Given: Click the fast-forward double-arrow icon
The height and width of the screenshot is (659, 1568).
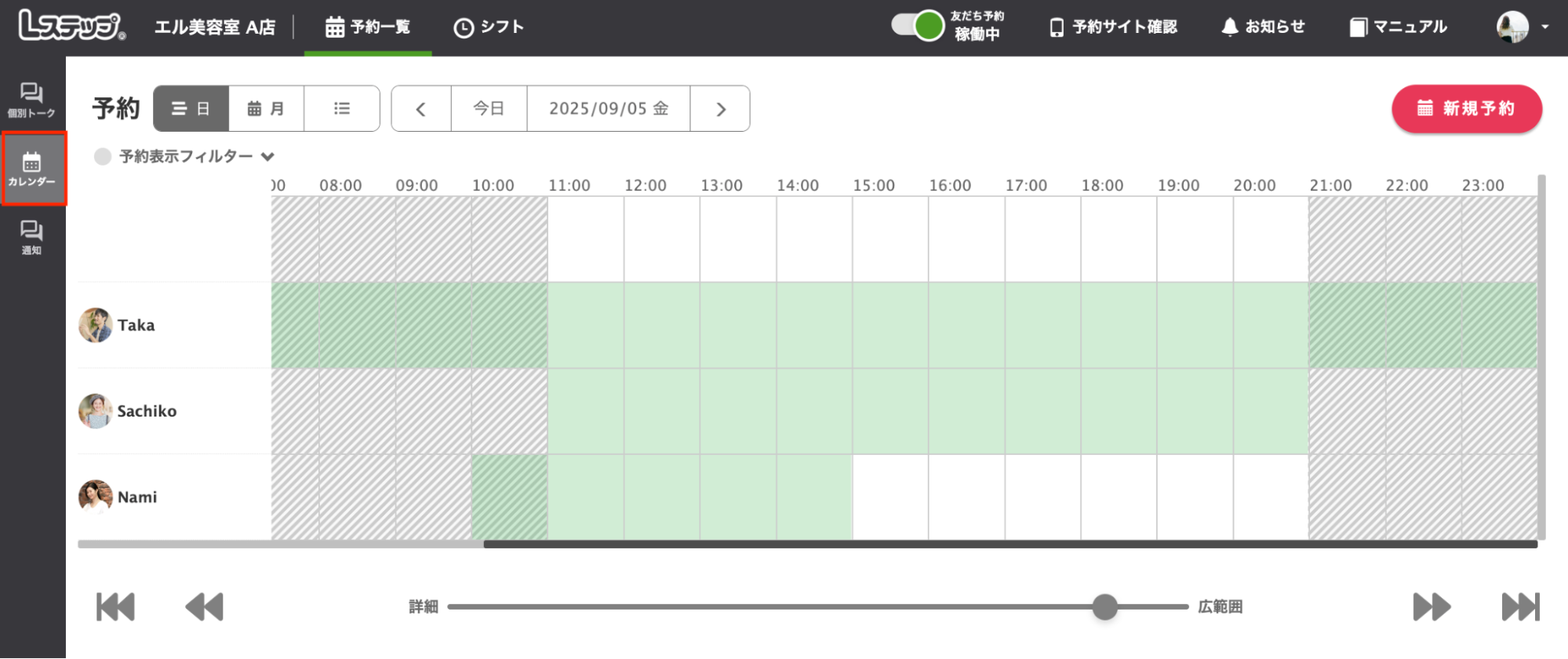Looking at the screenshot, I should 1432,606.
